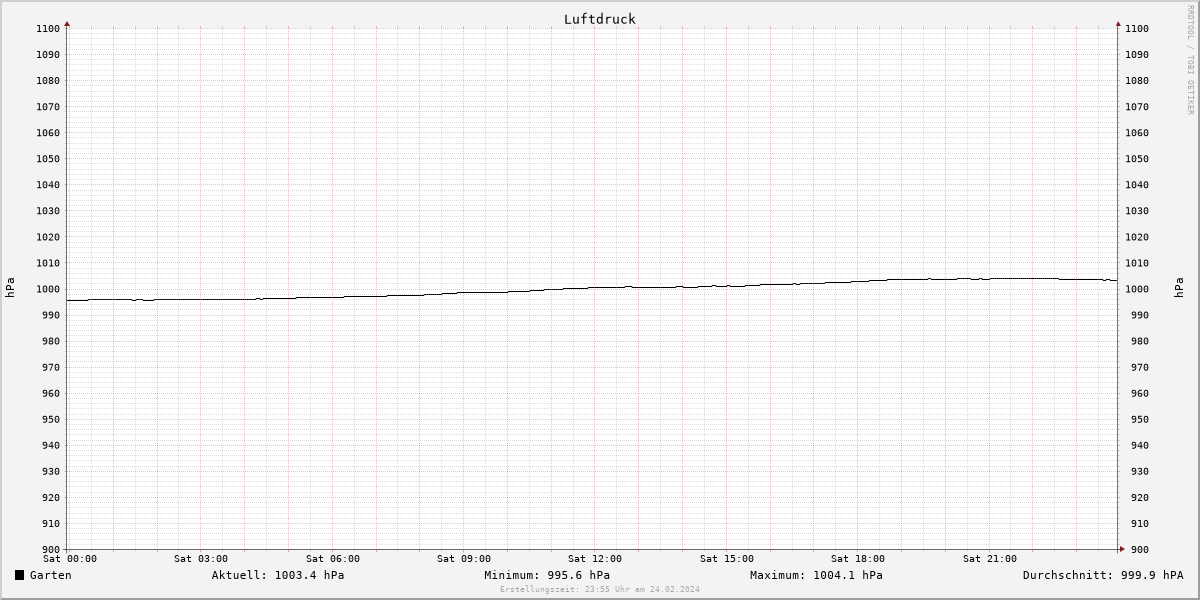Screen dimensions: 1200x600
Task: Click the 970 label on the left axis
Action: click(51, 367)
